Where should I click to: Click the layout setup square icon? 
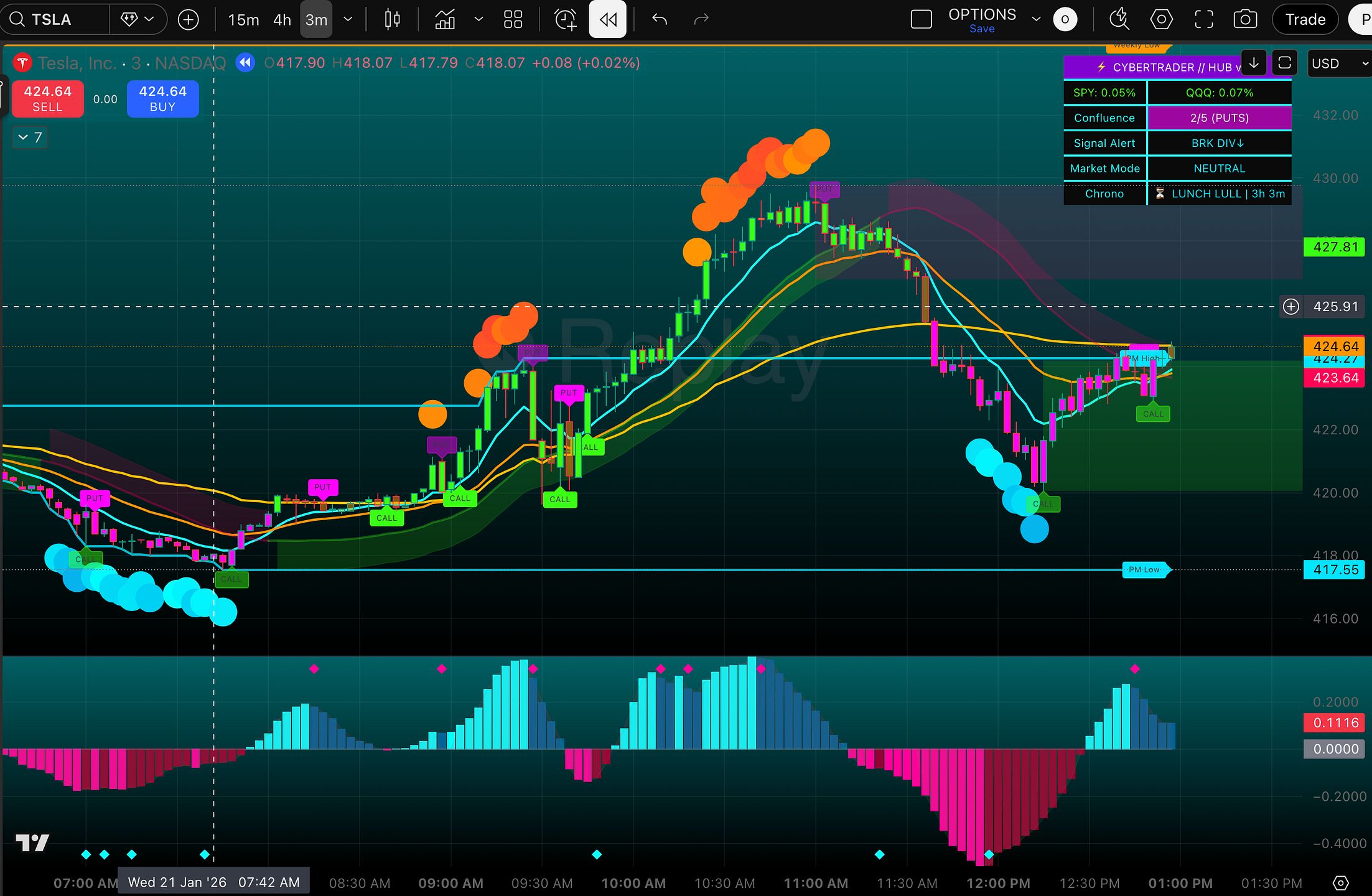[x=921, y=20]
